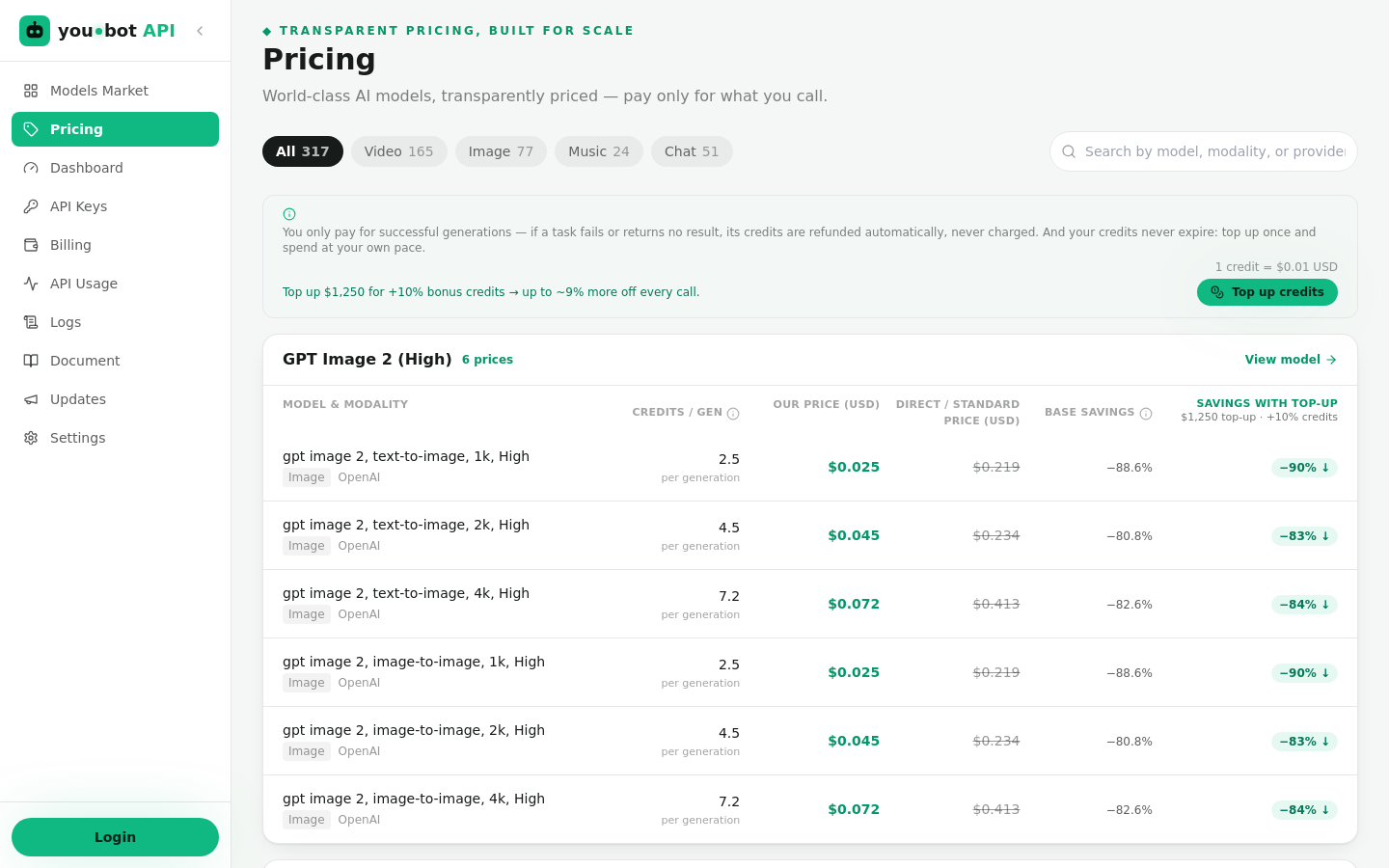This screenshot has height=868, width=1389.
Task: Filter pricing by Video 165
Action: [x=399, y=151]
